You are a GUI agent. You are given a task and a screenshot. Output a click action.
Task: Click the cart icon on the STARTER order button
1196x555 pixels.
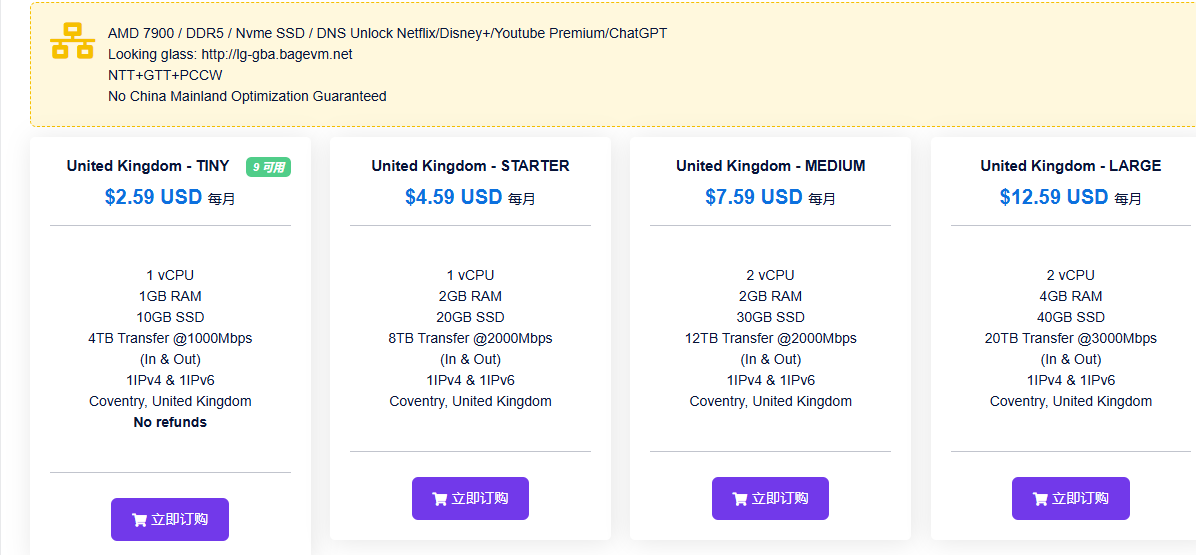click(x=440, y=499)
